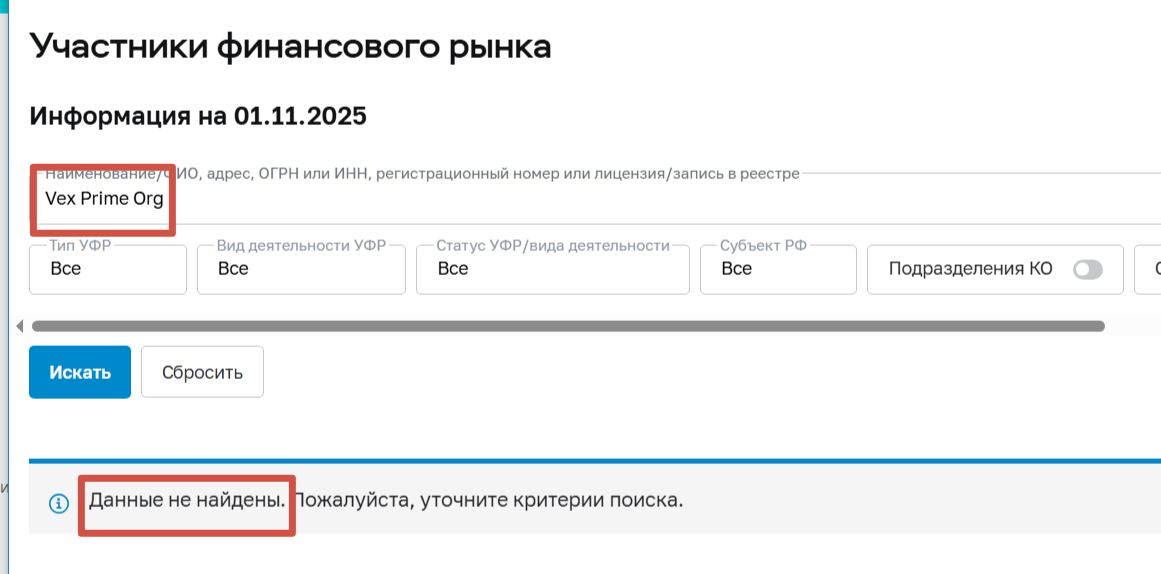Click the Подразделения КО label text

pos(970,269)
